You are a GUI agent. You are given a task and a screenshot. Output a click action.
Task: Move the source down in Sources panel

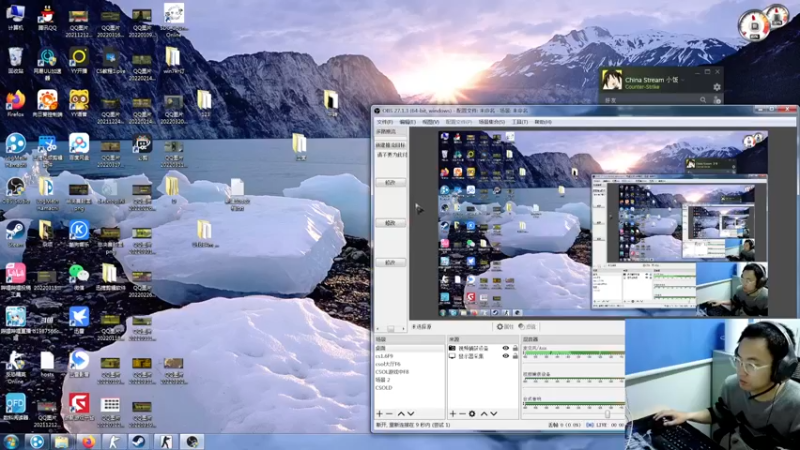[x=494, y=414]
